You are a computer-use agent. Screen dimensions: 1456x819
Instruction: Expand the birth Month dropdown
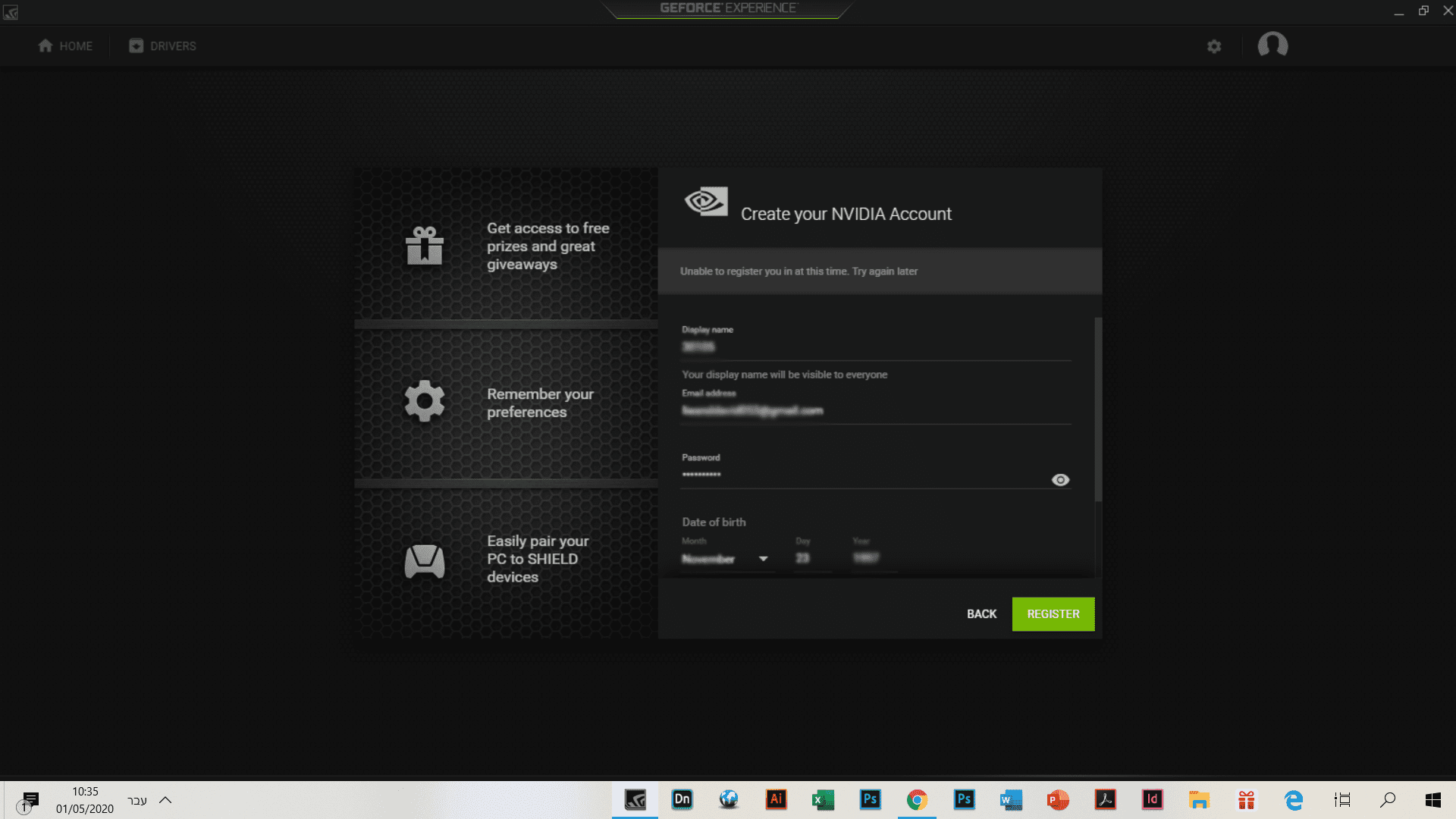763,559
